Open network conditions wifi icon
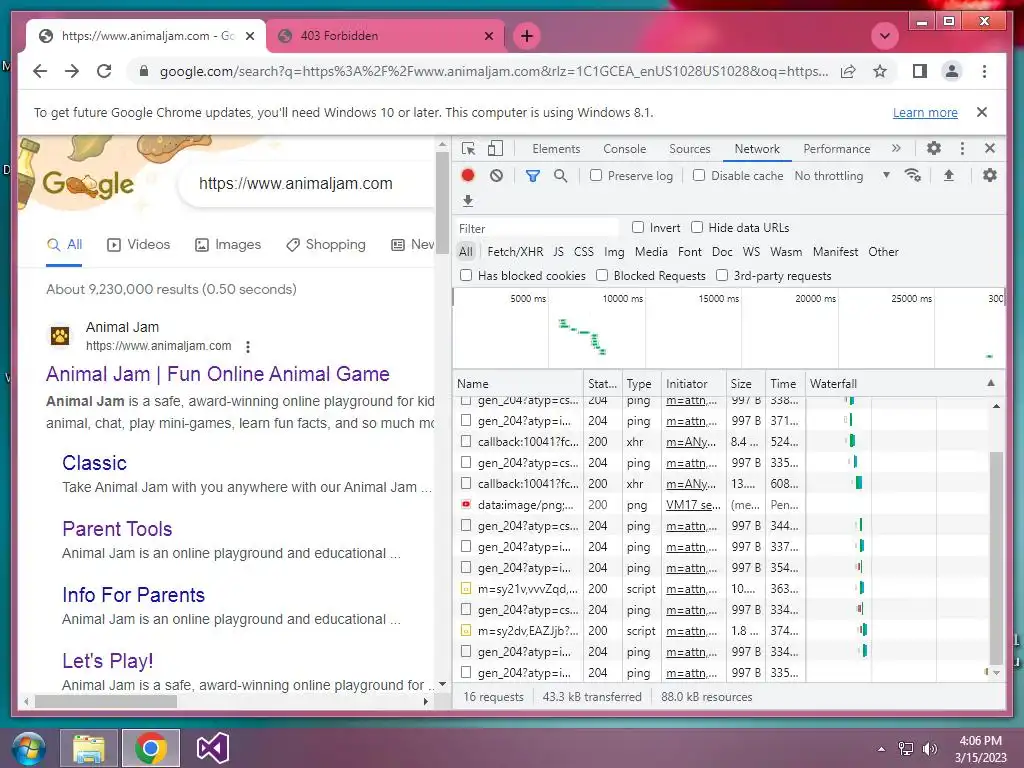 (x=912, y=175)
